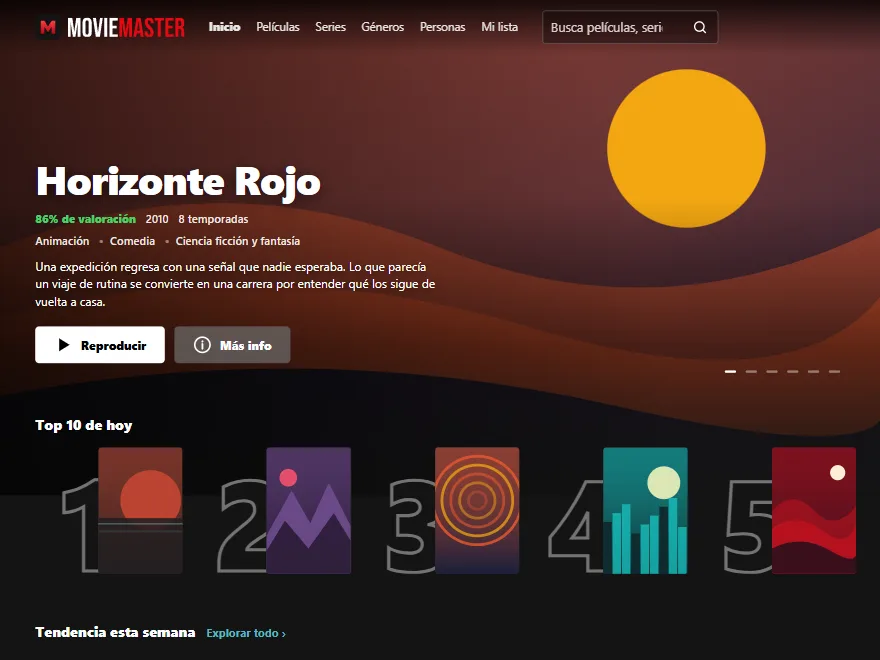Screen dimensions: 880x660
Task: Open Más info for Horizonte Rojo
Action: point(232,345)
